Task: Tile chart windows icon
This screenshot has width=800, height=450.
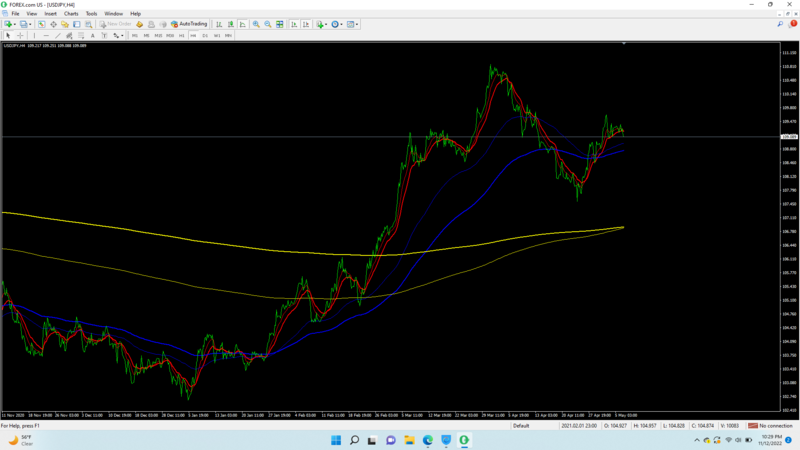Action: point(280,24)
